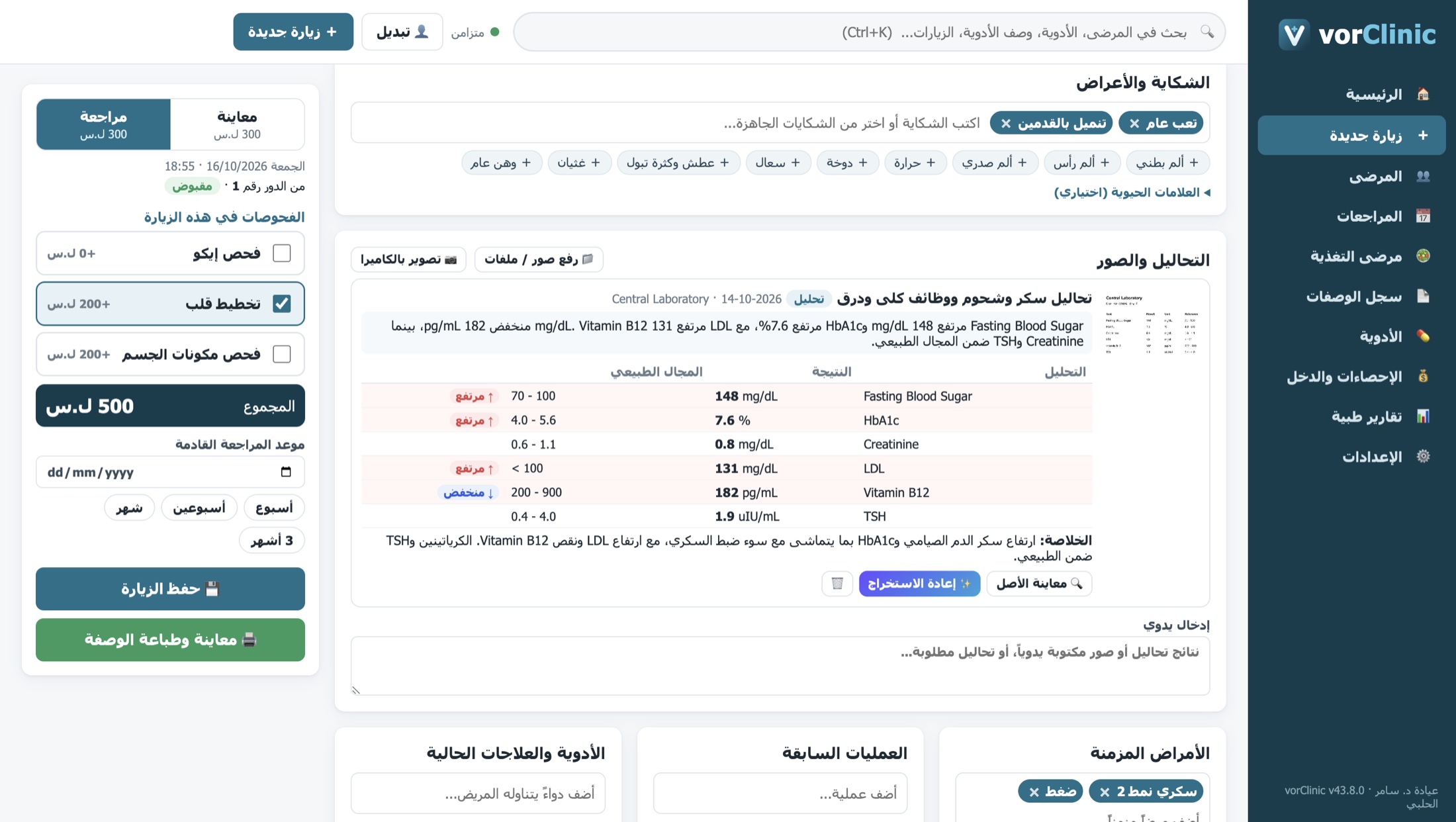Click حفظ الزيارة button
Image resolution: width=1456 pixels, height=822 pixels.
point(170,588)
